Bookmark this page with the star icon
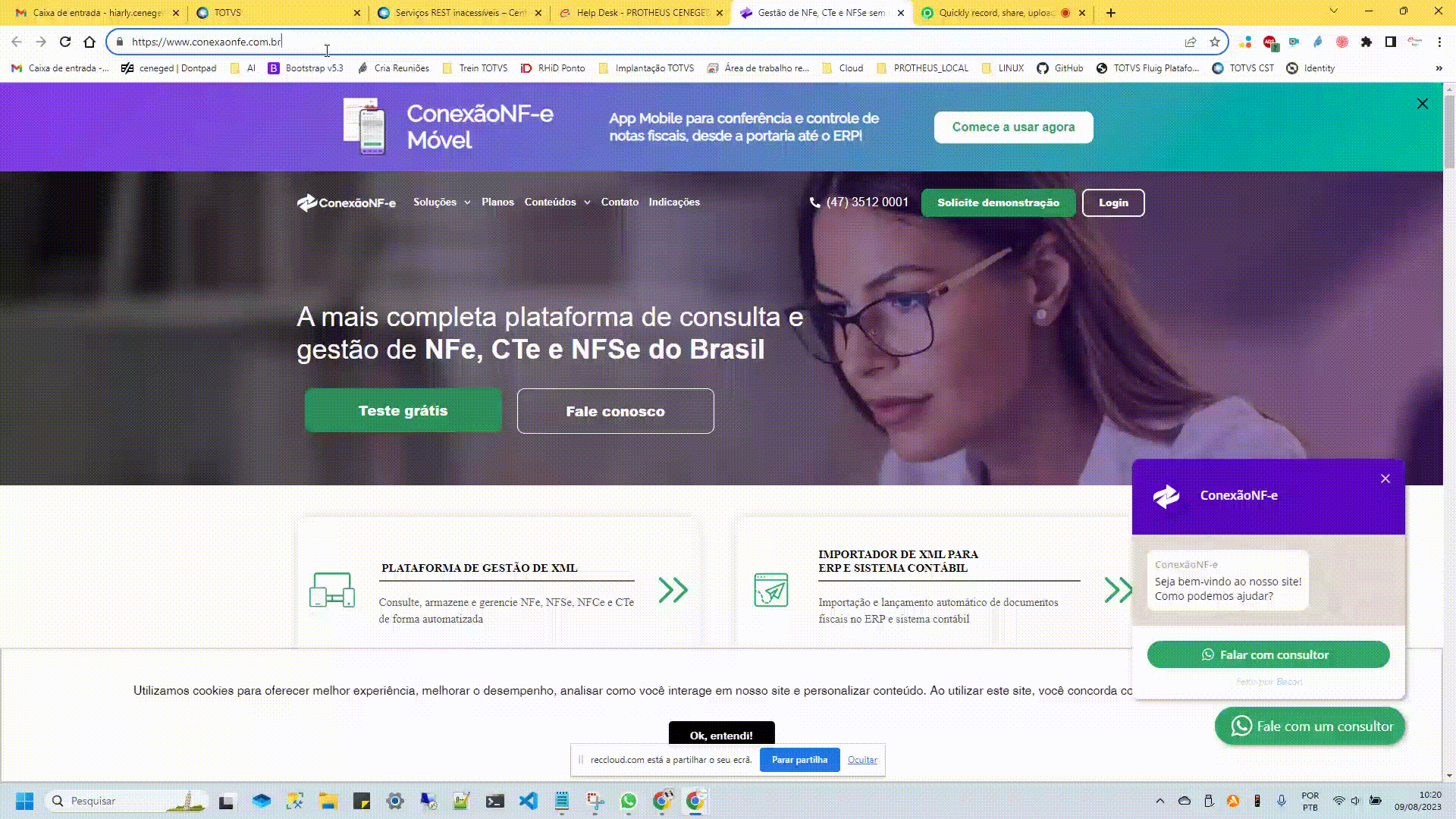The height and width of the screenshot is (819, 1456). (1215, 42)
